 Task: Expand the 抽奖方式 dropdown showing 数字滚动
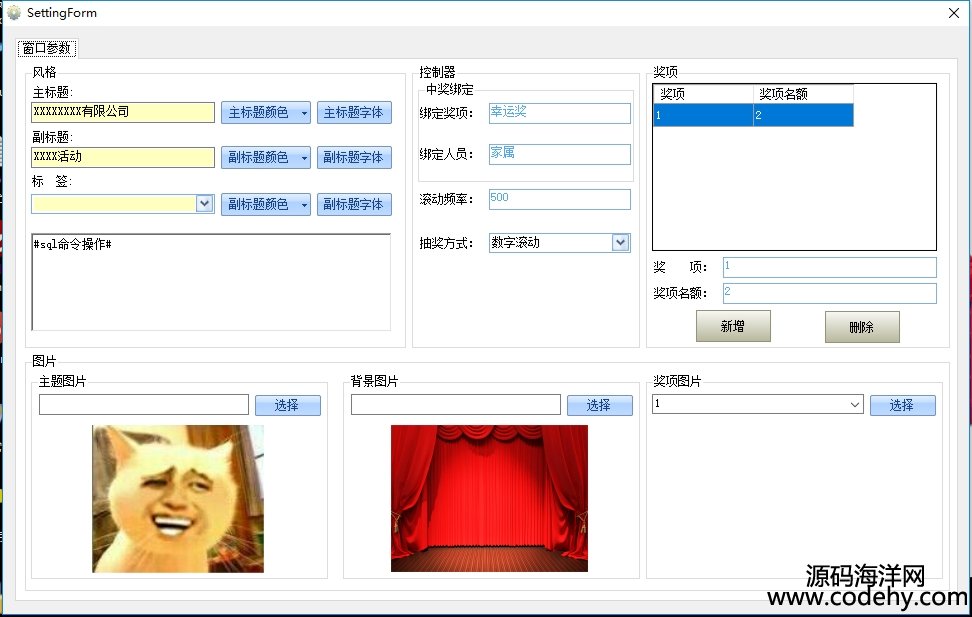tap(621, 242)
